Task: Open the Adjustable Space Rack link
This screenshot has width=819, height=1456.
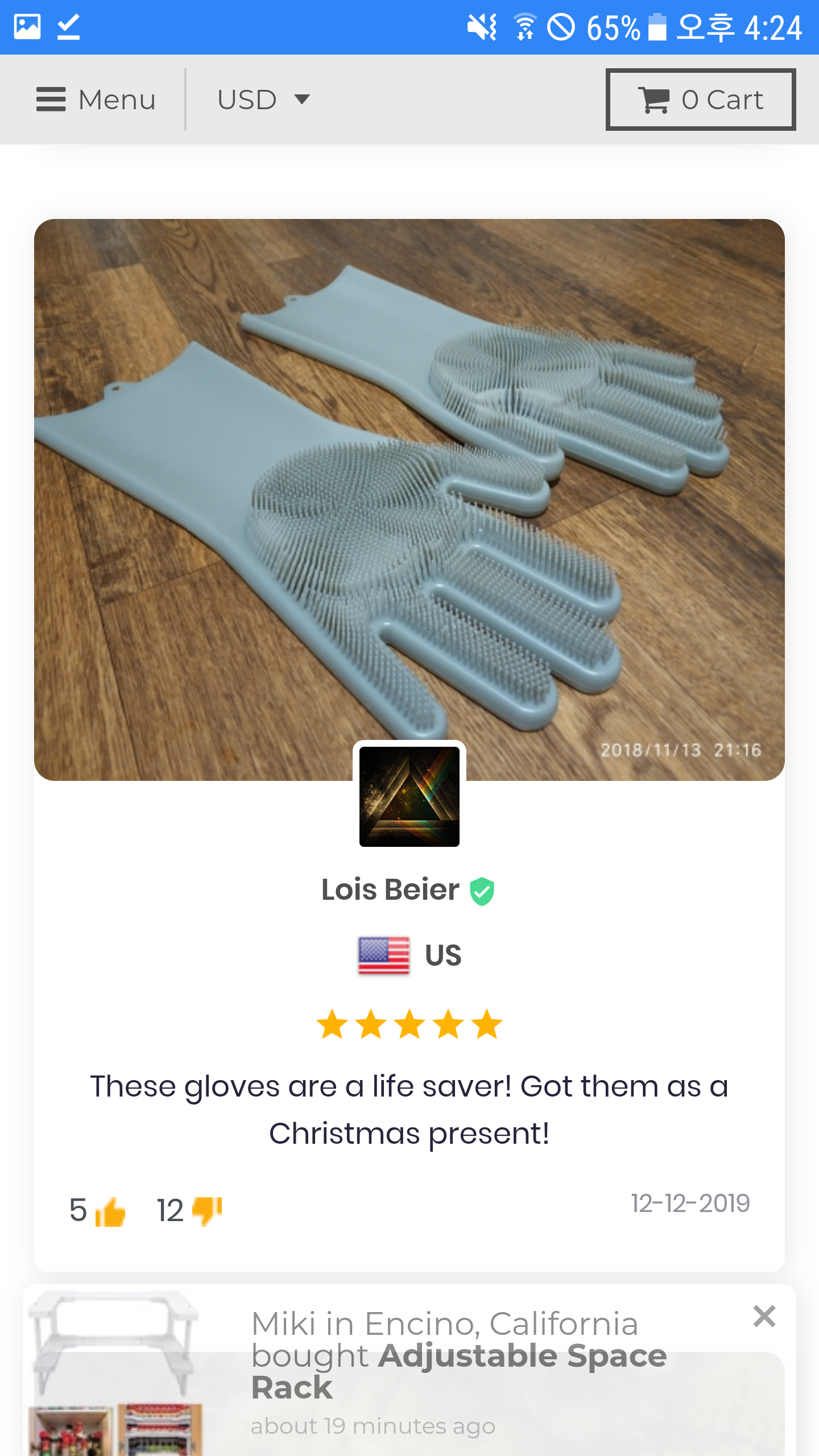Action: click(x=459, y=1371)
